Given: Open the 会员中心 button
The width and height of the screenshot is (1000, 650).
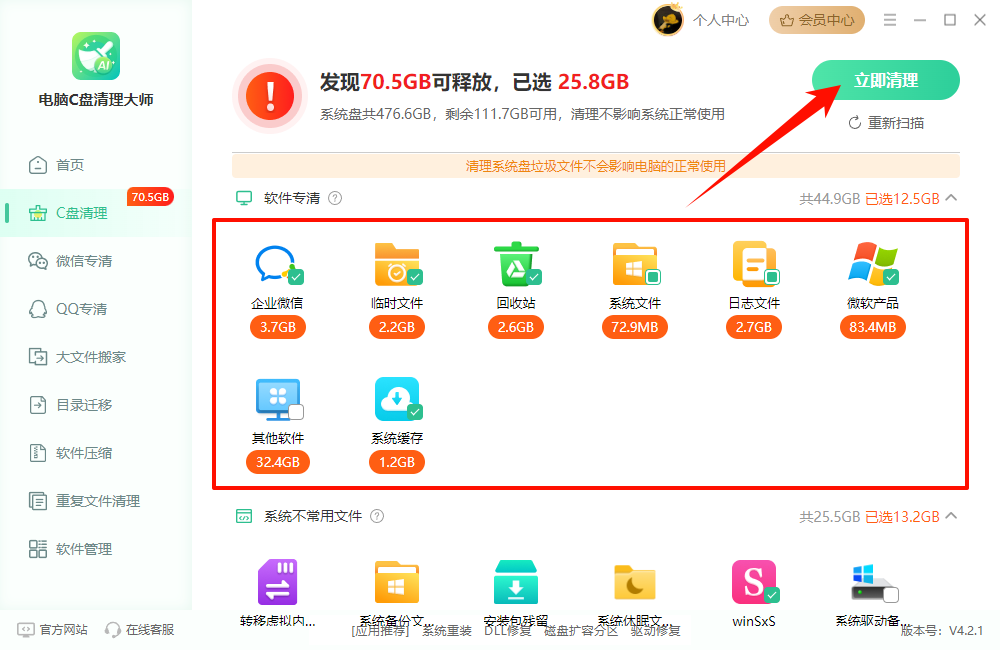Looking at the screenshot, I should [817, 20].
